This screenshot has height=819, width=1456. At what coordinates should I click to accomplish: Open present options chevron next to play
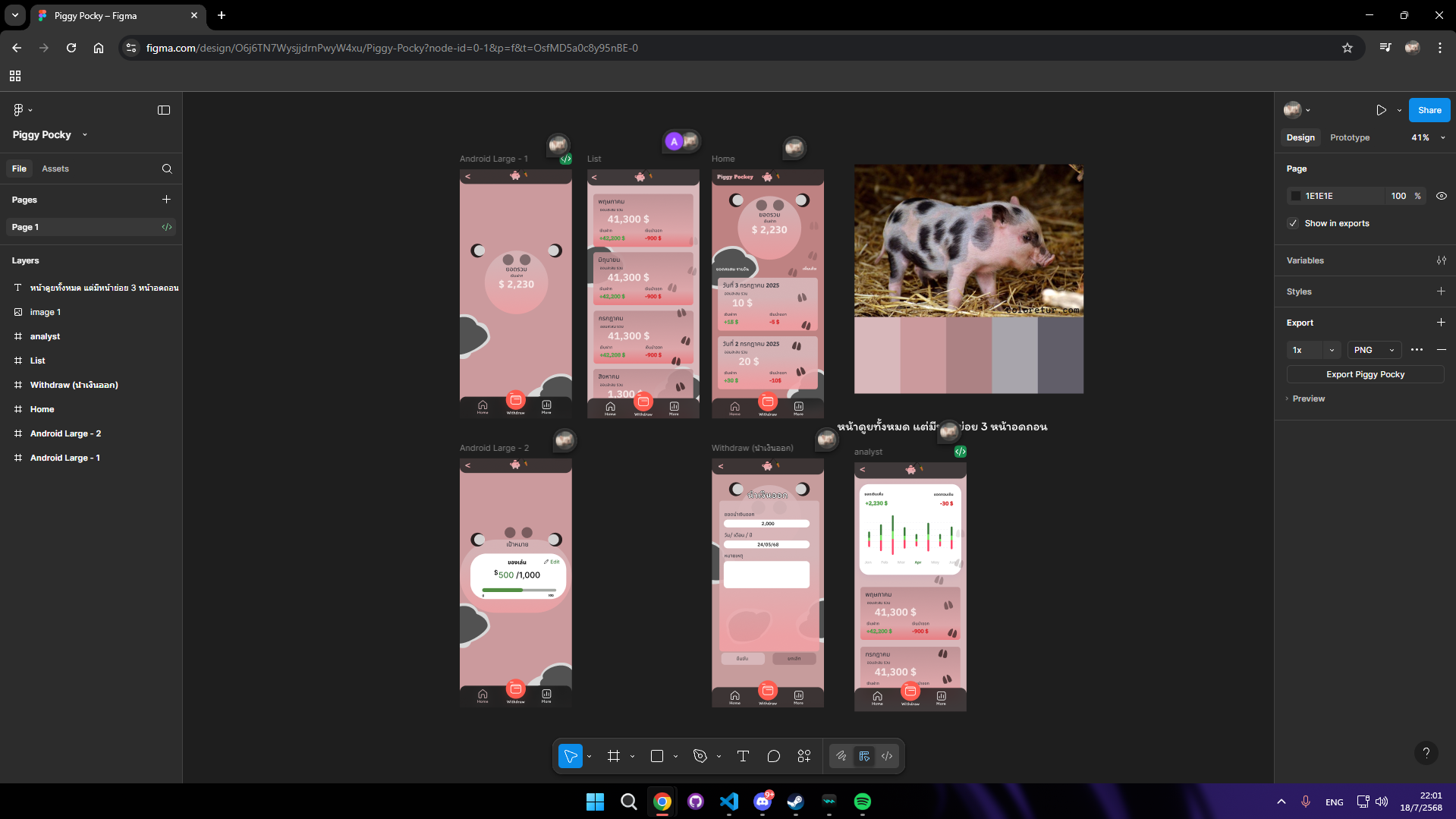[1399, 110]
